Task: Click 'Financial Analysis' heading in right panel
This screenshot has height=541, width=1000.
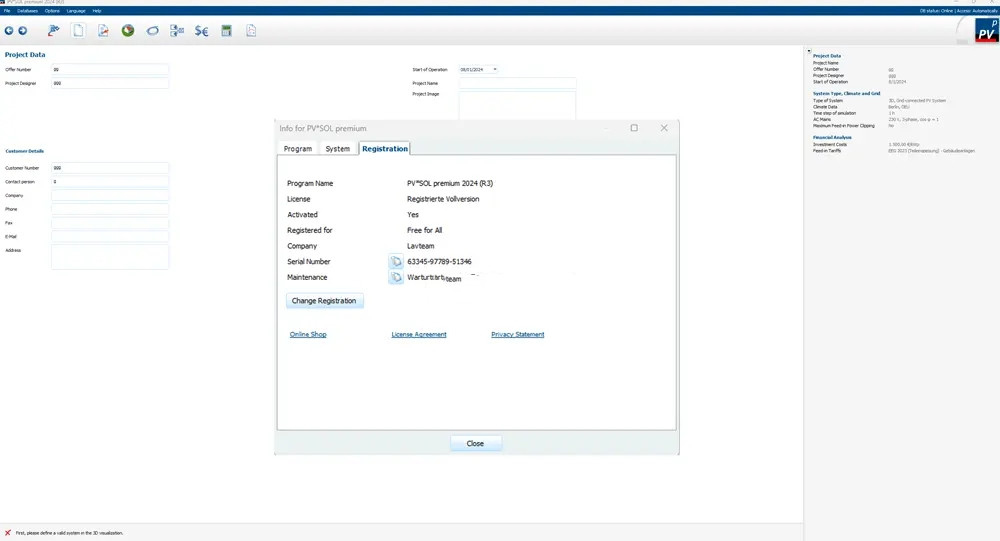Action: tap(832, 137)
